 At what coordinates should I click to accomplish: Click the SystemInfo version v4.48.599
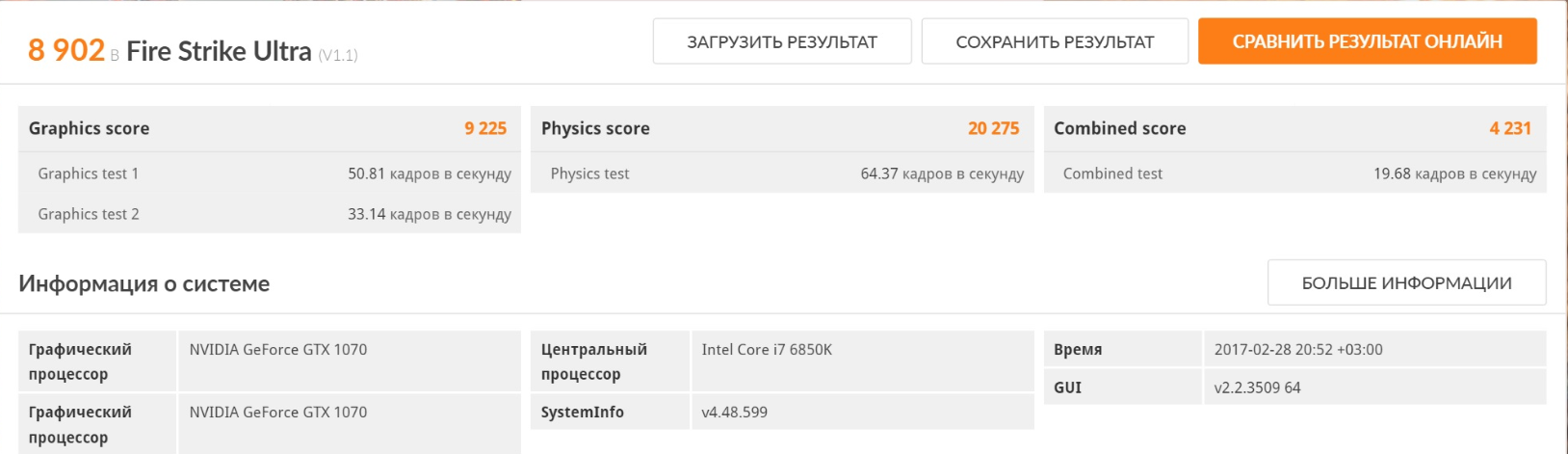[x=734, y=412]
